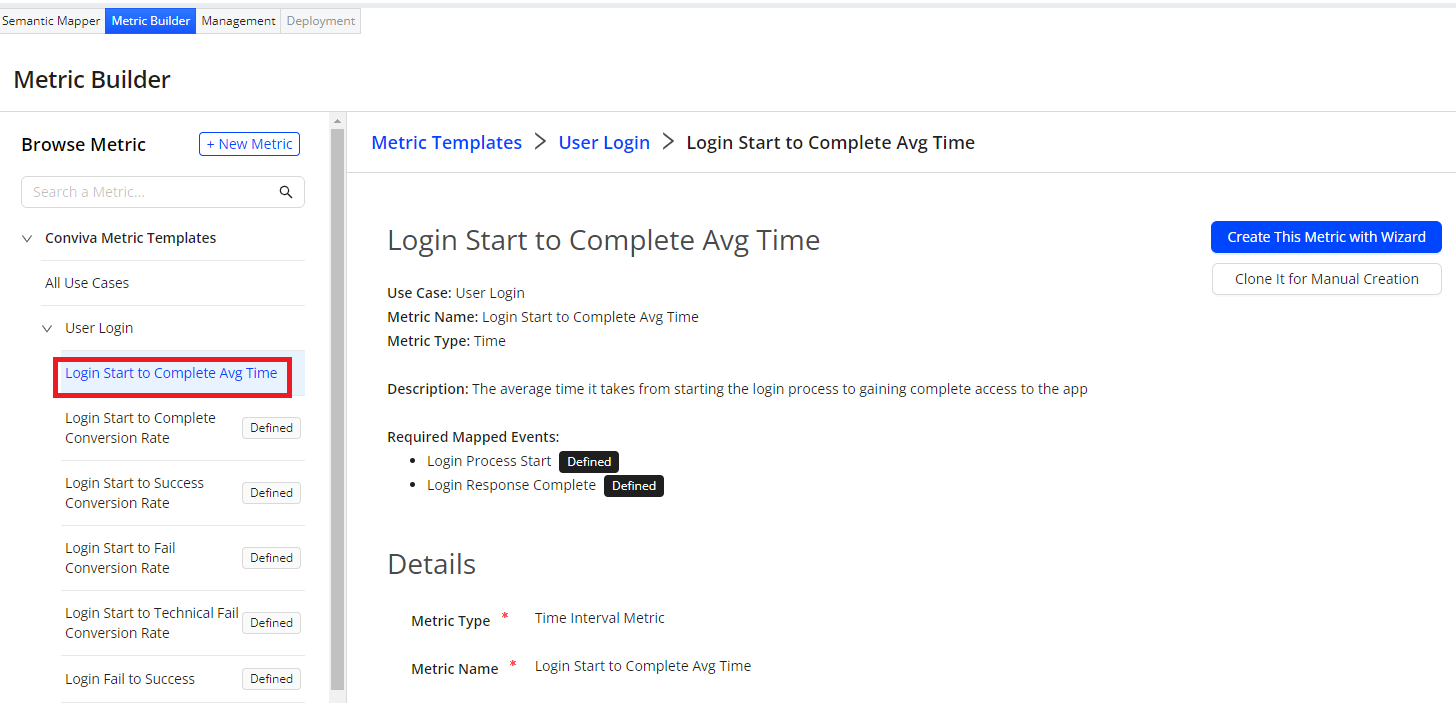Collapse the Conviva Metric Templates chevron
The width and height of the screenshot is (1456, 703).
pyautogui.click(x=26, y=238)
